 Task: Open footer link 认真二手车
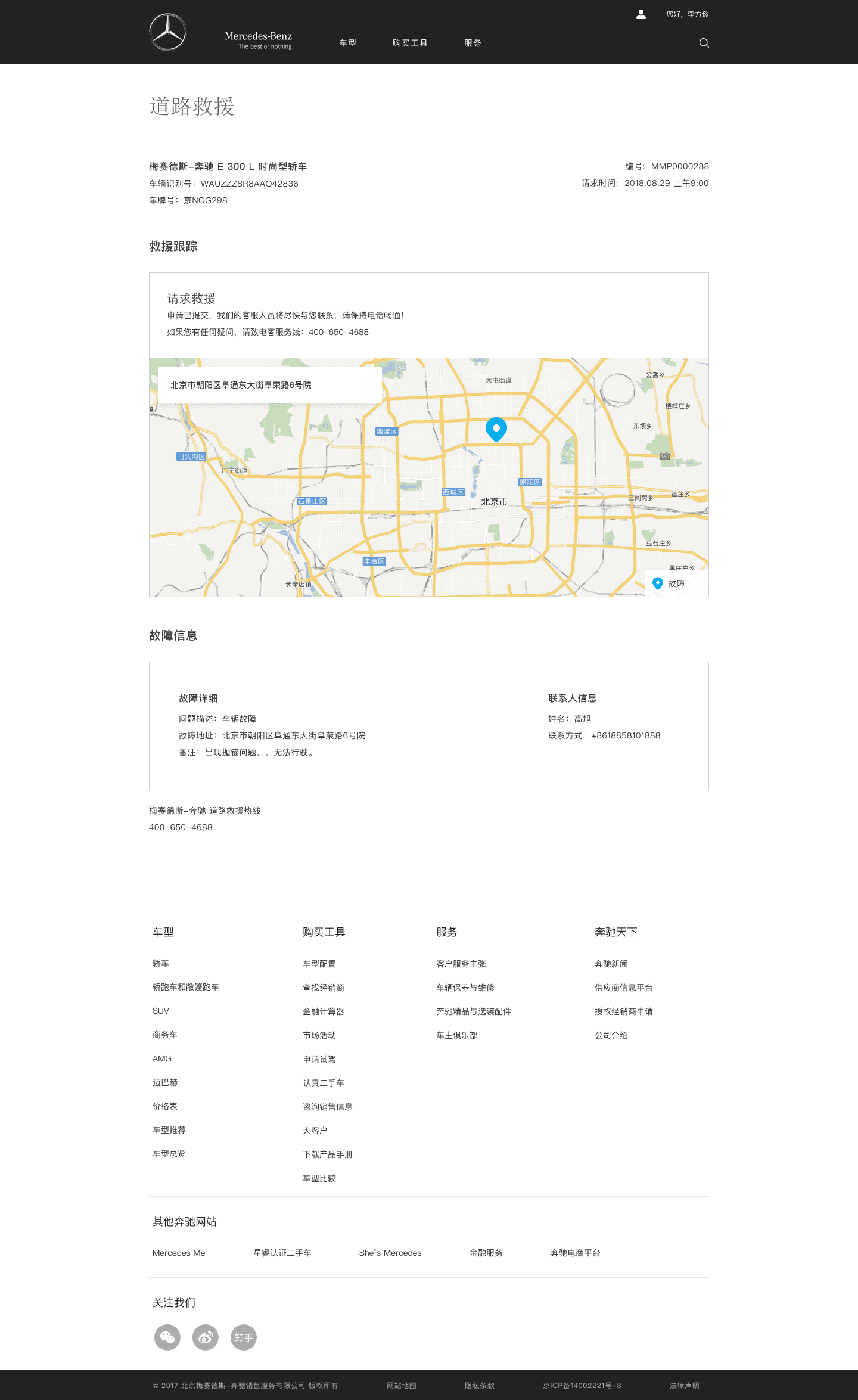(324, 1083)
